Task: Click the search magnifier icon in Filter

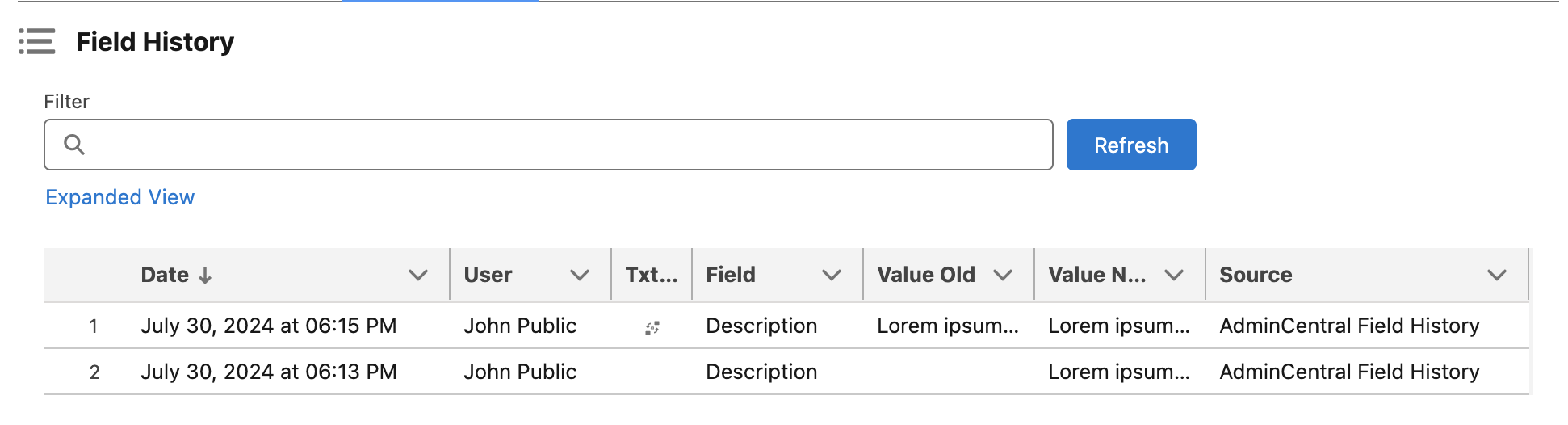Action: pos(74,145)
